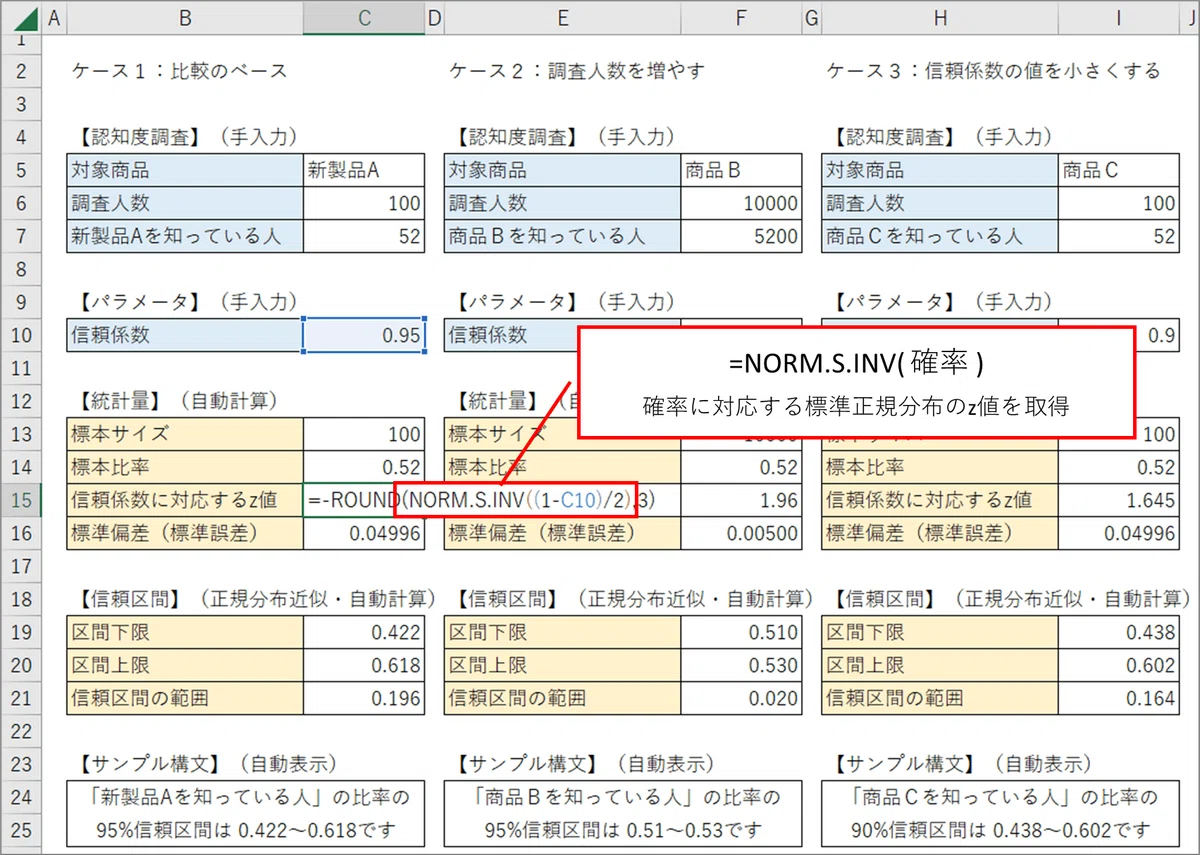Click the interval range cell 0.196

point(364,698)
